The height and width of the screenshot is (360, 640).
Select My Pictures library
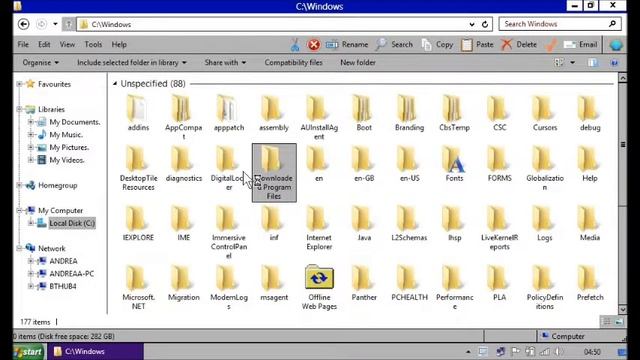click(x=69, y=147)
